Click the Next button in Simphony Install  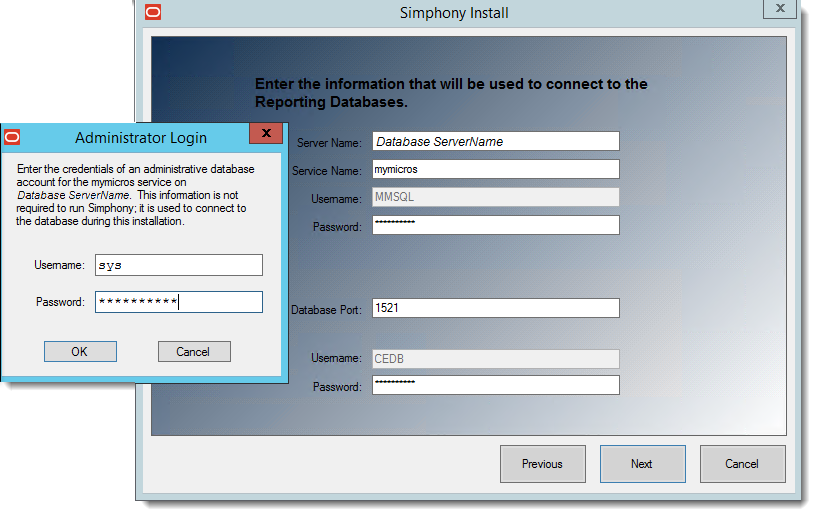click(x=643, y=464)
